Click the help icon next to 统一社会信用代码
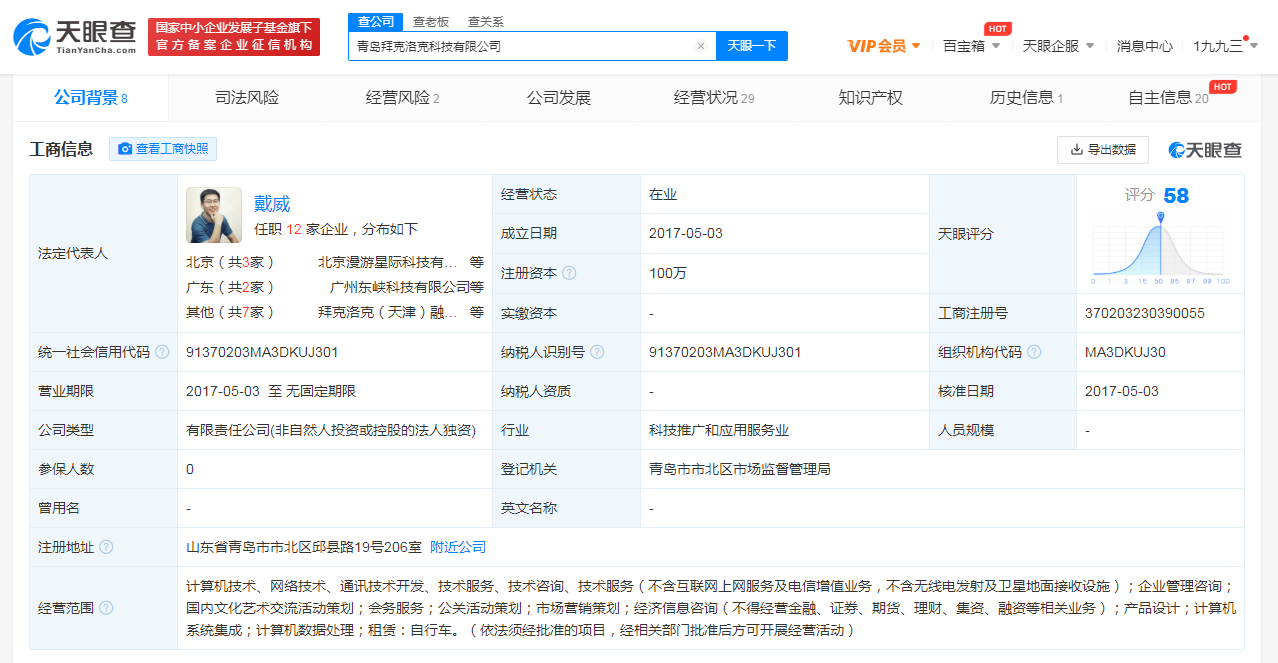 click(x=162, y=352)
